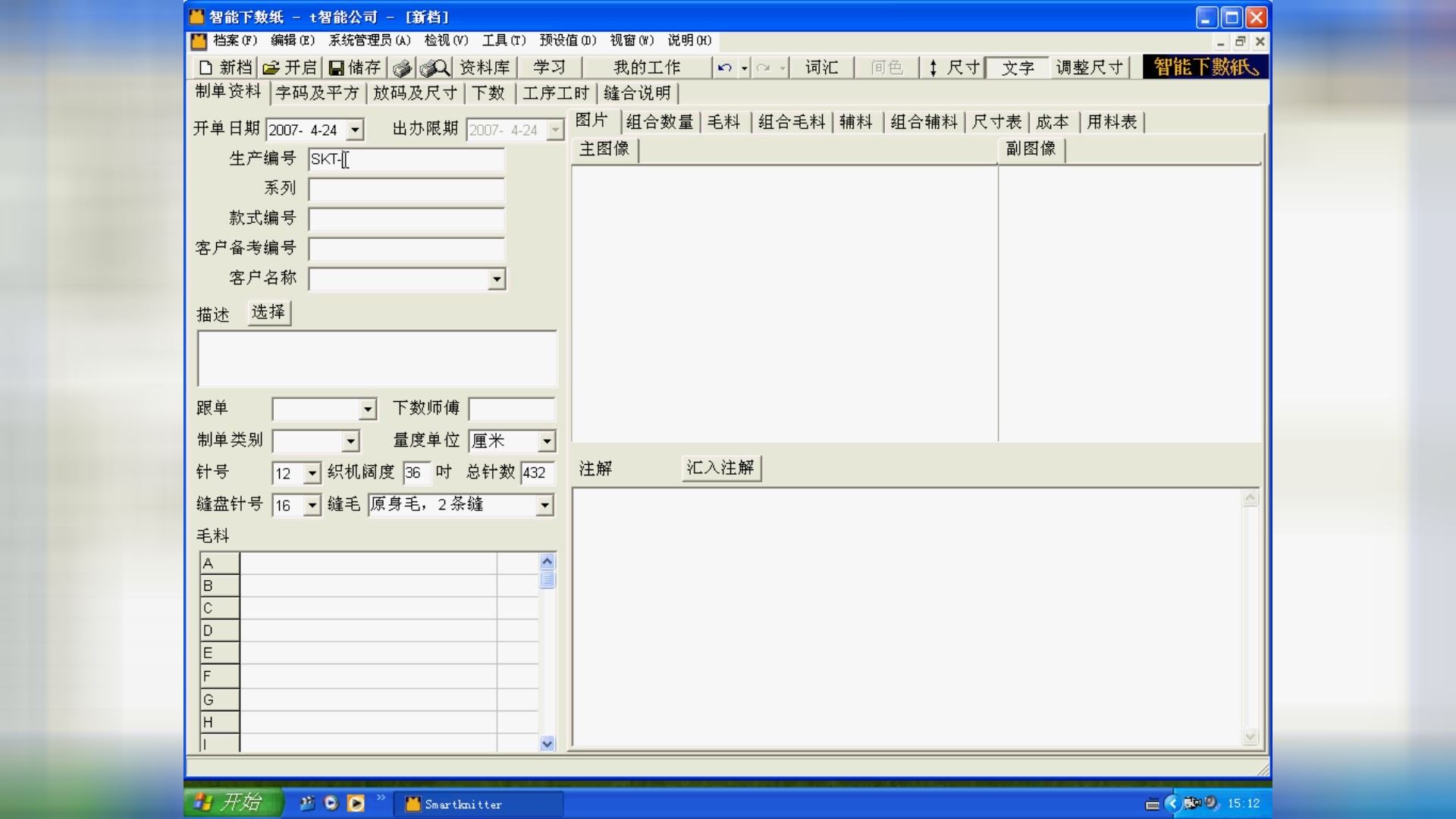Switch to the 辅料 tab
The width and height of the screenshot is (1456, 819).
click(x=855, y=122)
